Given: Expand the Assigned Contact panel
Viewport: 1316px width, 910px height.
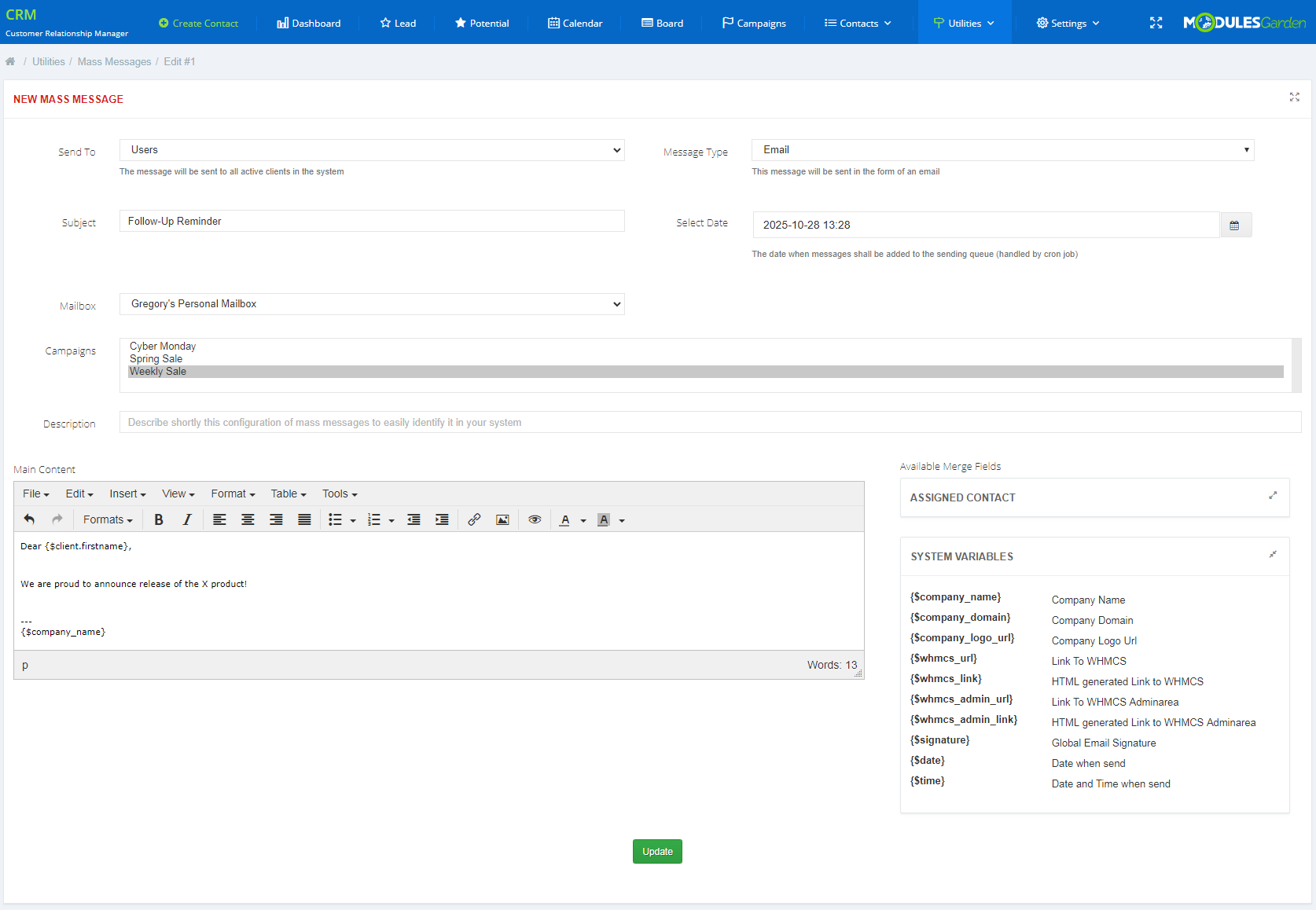Looking at the screenshot, I should click(1273, 496).
